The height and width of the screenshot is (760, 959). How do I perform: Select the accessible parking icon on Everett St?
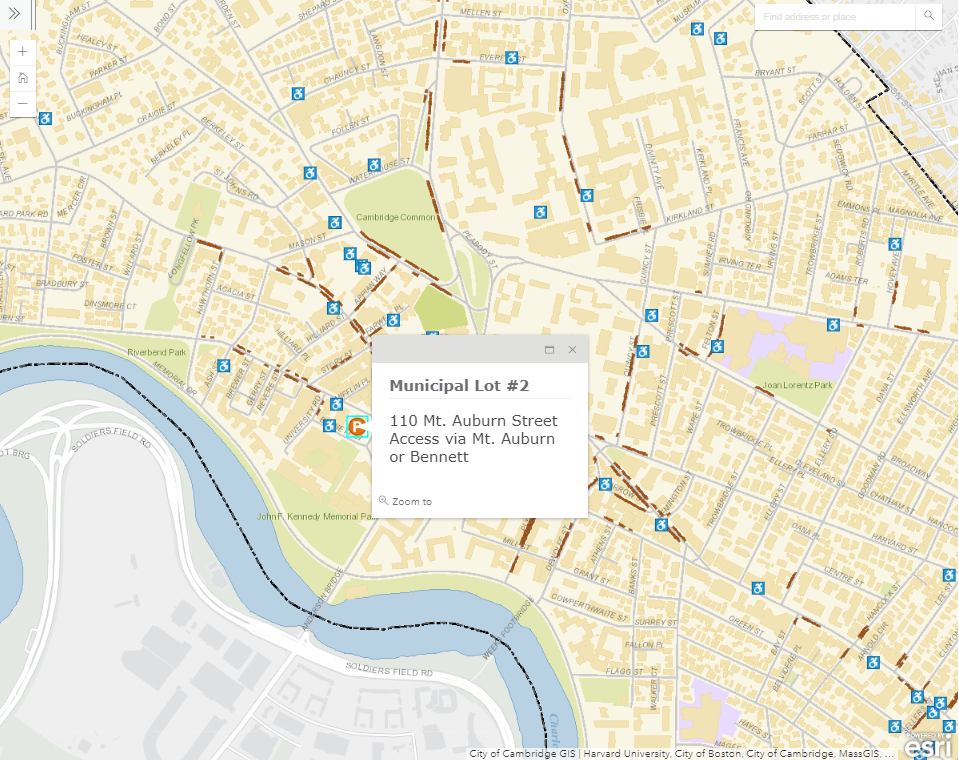pos(512,58)
